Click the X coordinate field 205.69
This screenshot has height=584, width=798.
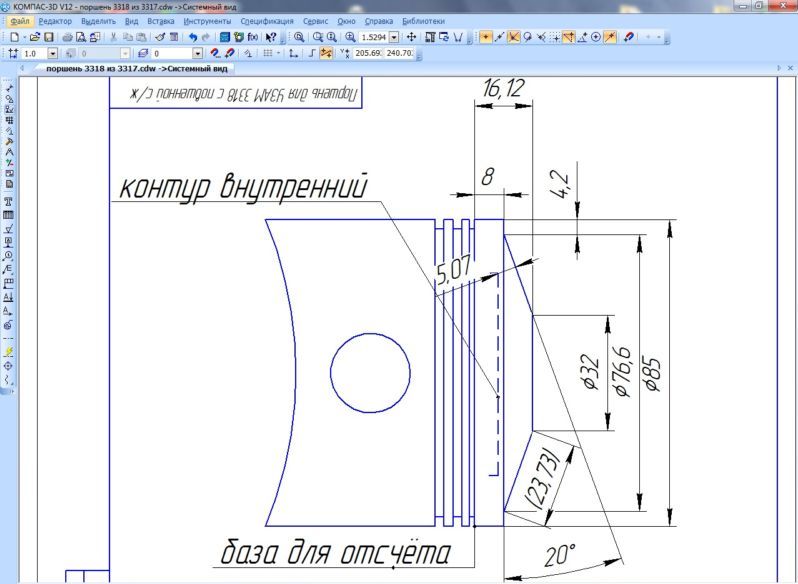click(368, 53)
